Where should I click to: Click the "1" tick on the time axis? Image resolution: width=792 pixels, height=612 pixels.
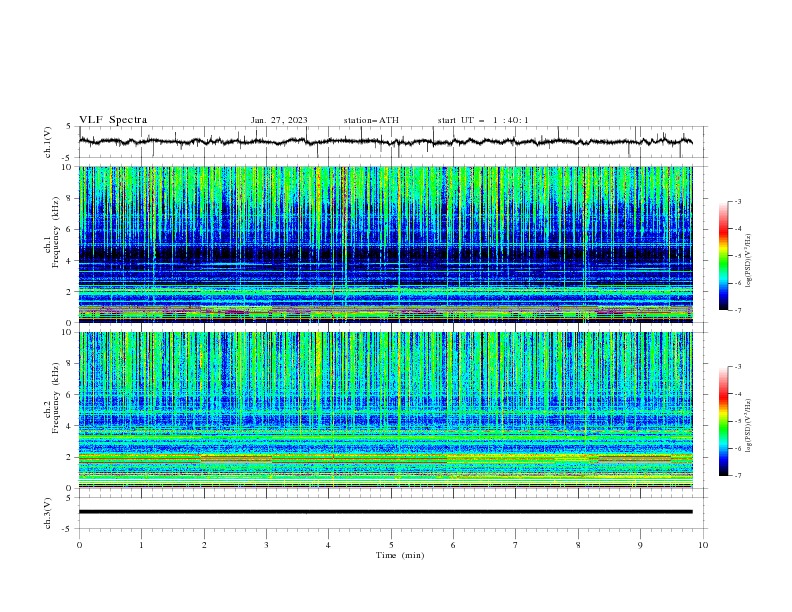point(141,545)
